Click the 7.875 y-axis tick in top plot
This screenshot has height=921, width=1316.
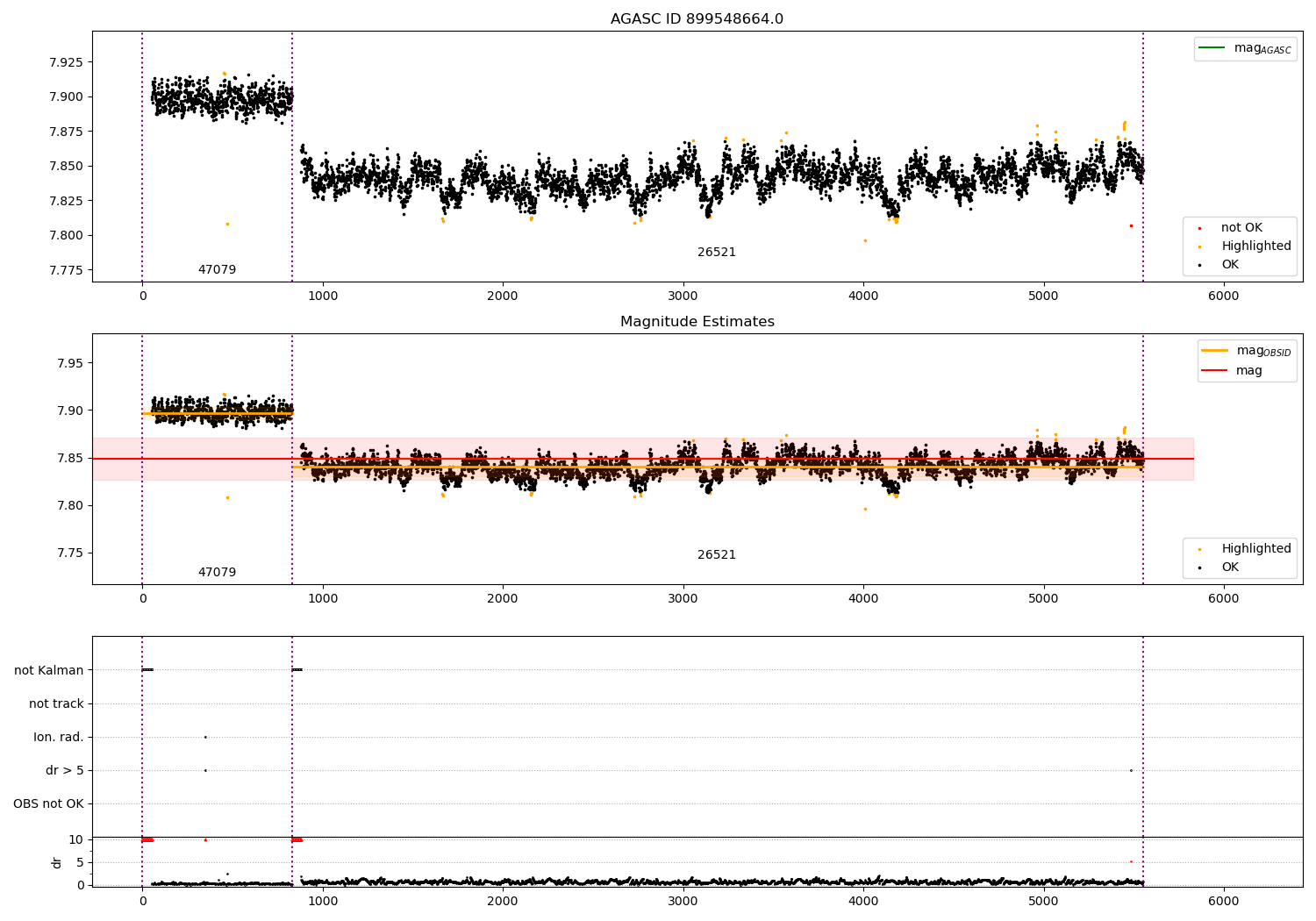pyautogui.click(x=66, y=132)
